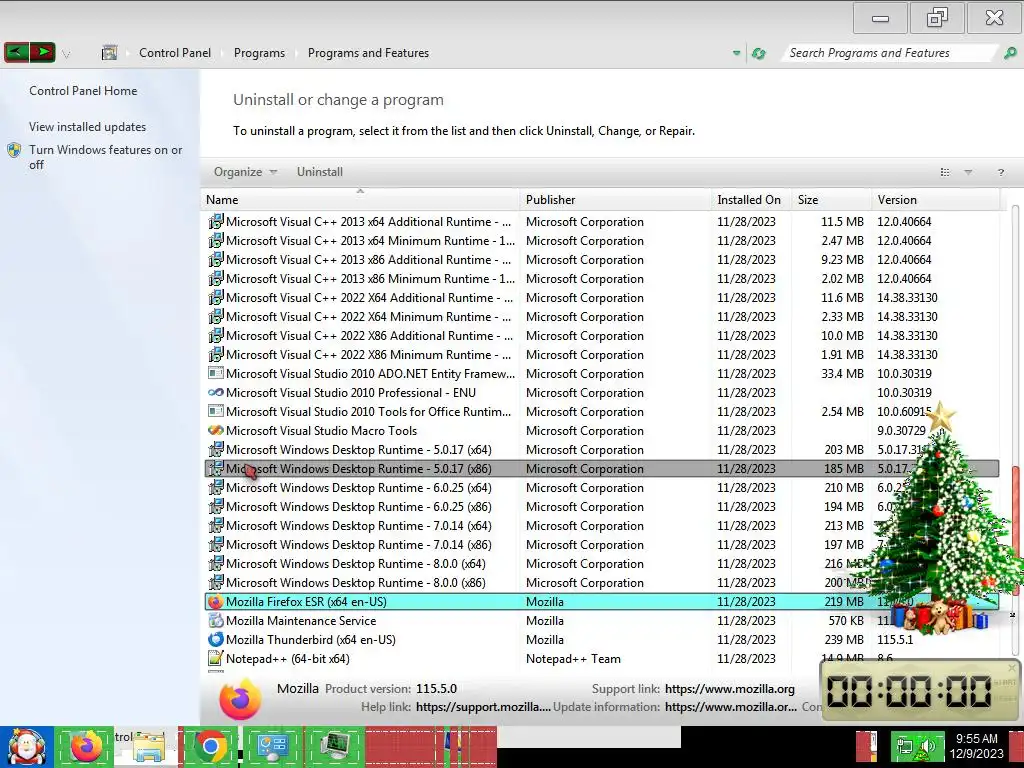Click Windows Desktop Runtime 8.0.0 (x64) icon
The image size is (1024, 768).
point(216,564)
